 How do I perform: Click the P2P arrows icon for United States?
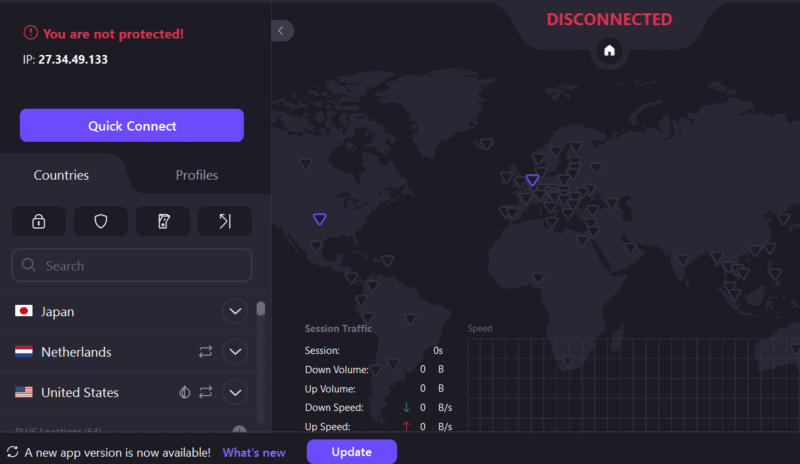tap(206, 393)
